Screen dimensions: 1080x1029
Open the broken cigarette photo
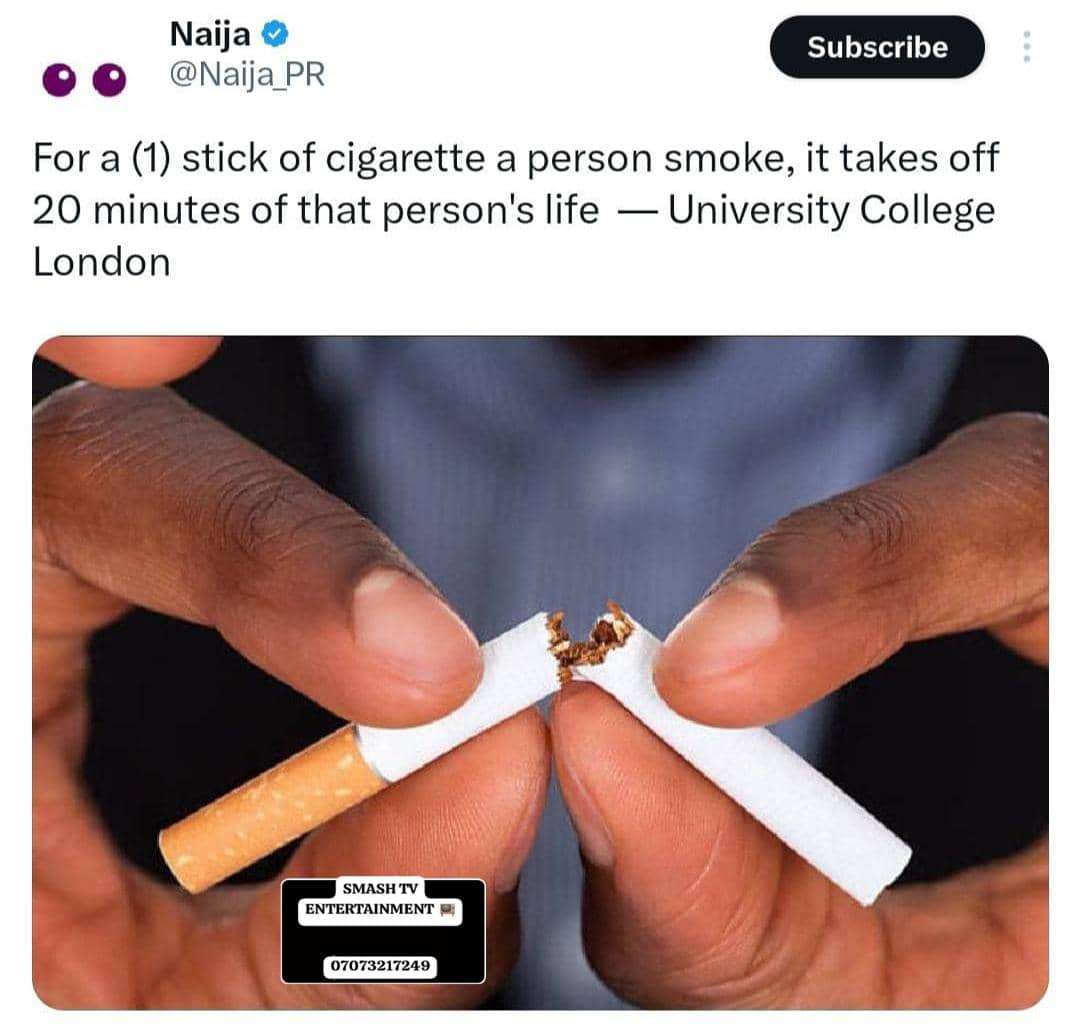(x=540, y=672)
